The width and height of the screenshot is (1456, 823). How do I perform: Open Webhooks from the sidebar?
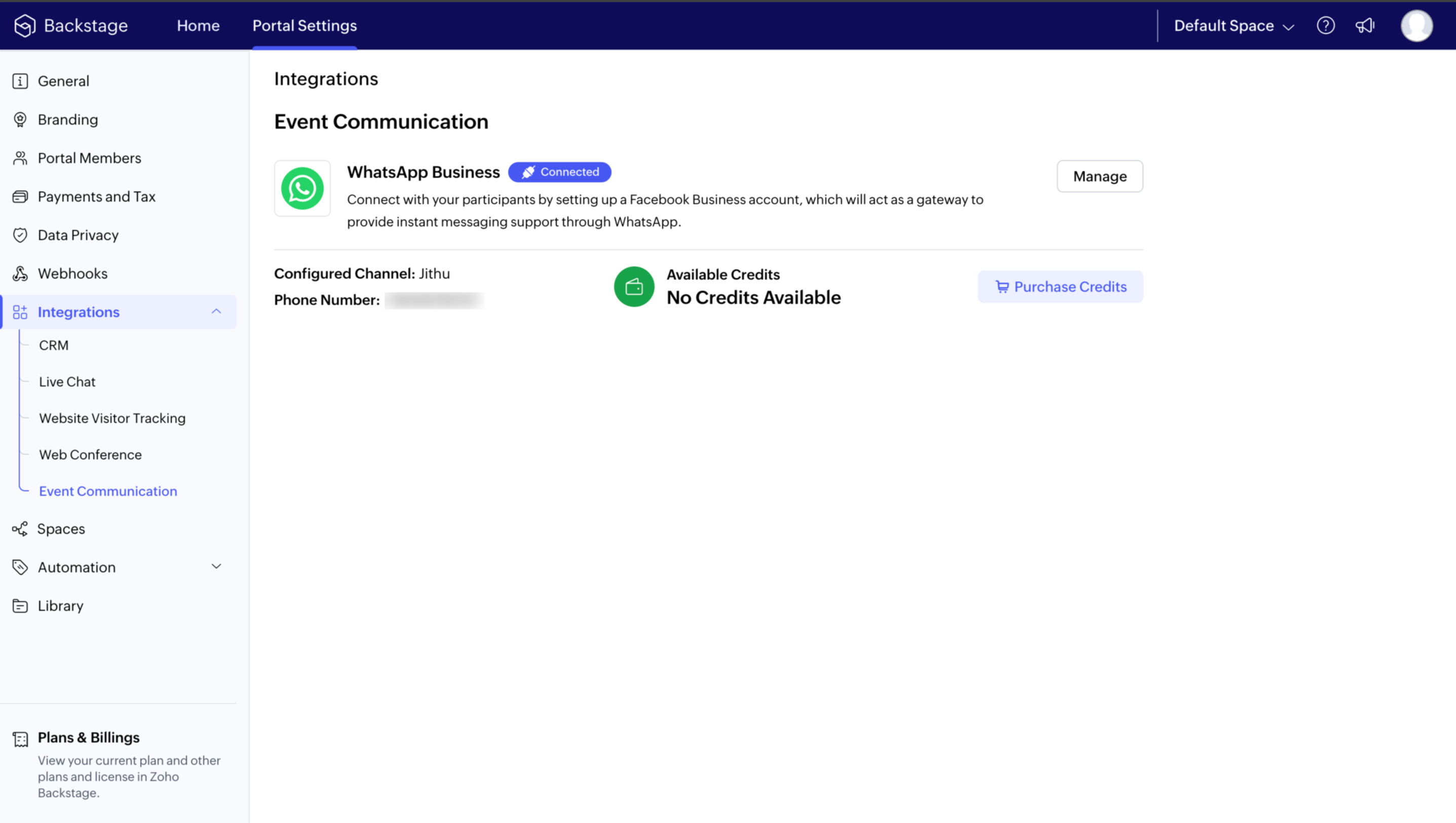tap(72, 273)
